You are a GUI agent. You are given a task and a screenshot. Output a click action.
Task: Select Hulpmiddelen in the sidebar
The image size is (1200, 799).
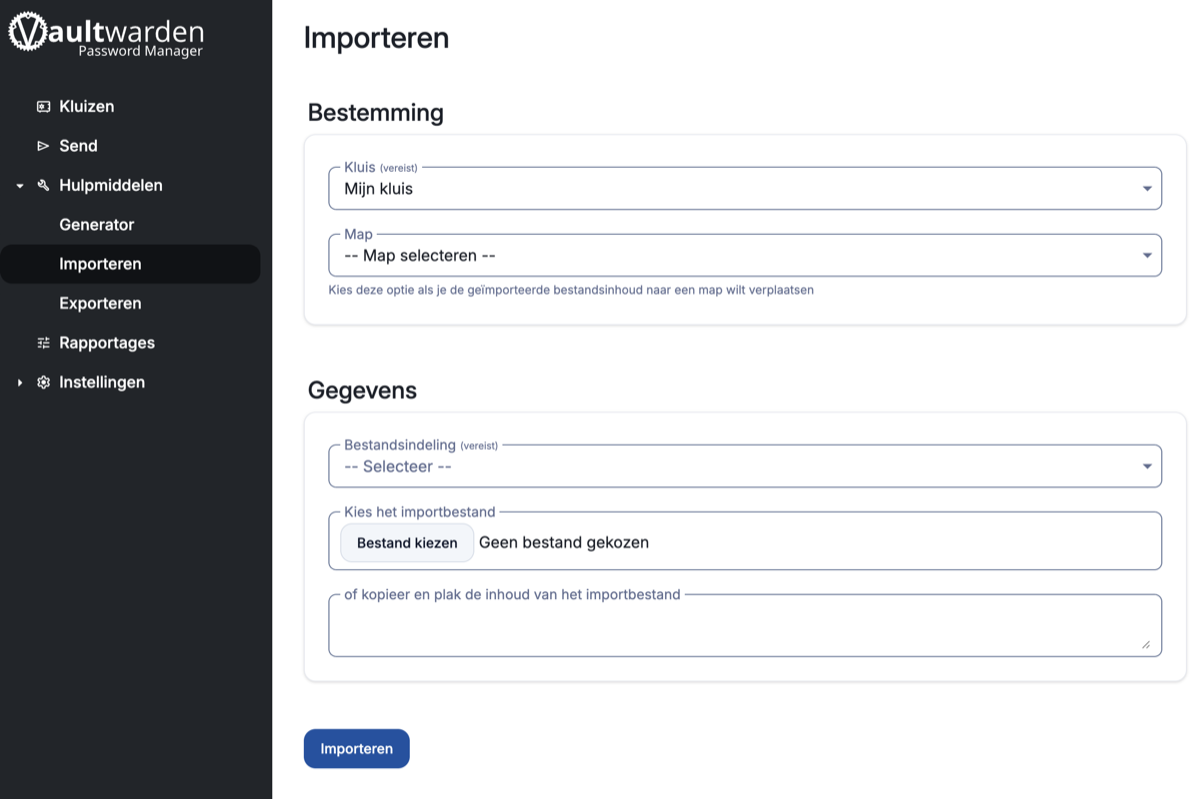click(x=110, y=185)
